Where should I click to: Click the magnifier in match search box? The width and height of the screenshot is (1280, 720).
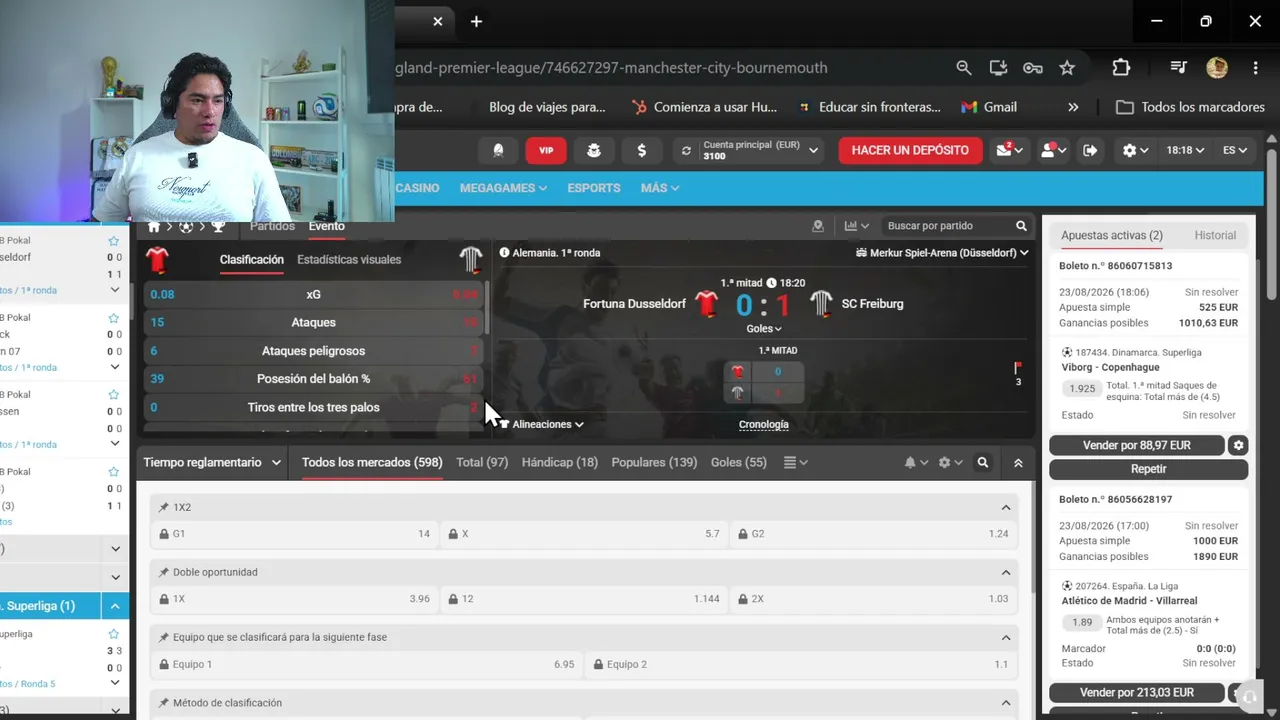coord(1021,226)
